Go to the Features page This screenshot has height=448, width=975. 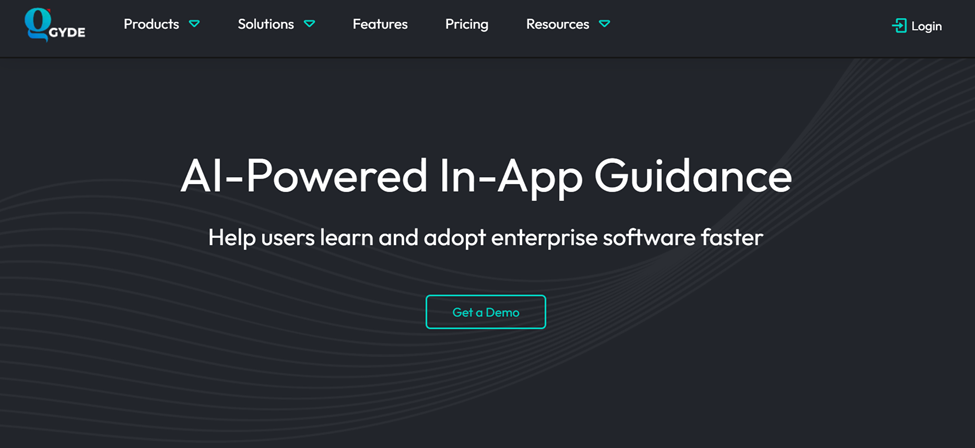click(380, 24)
